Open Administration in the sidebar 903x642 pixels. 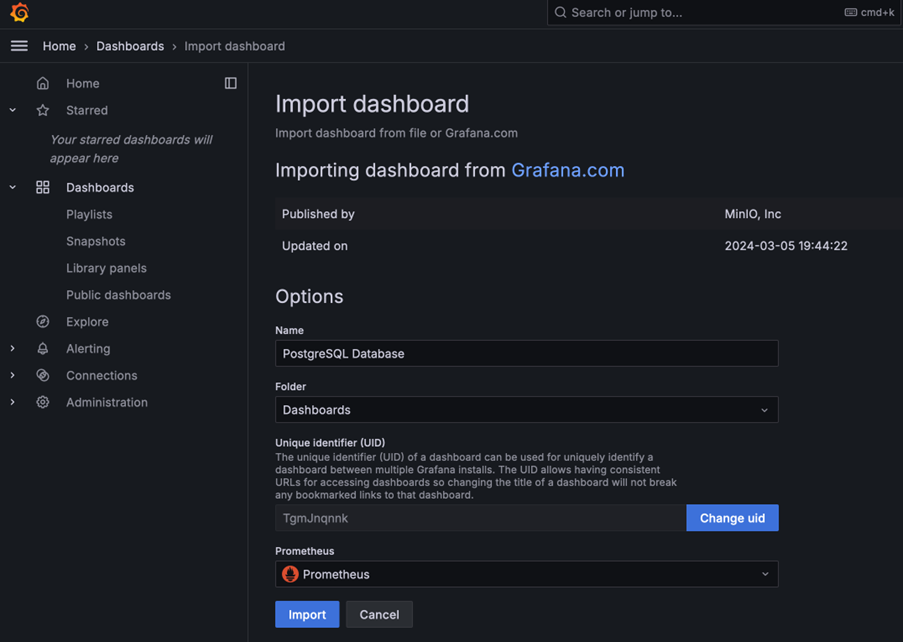[107, 402]
